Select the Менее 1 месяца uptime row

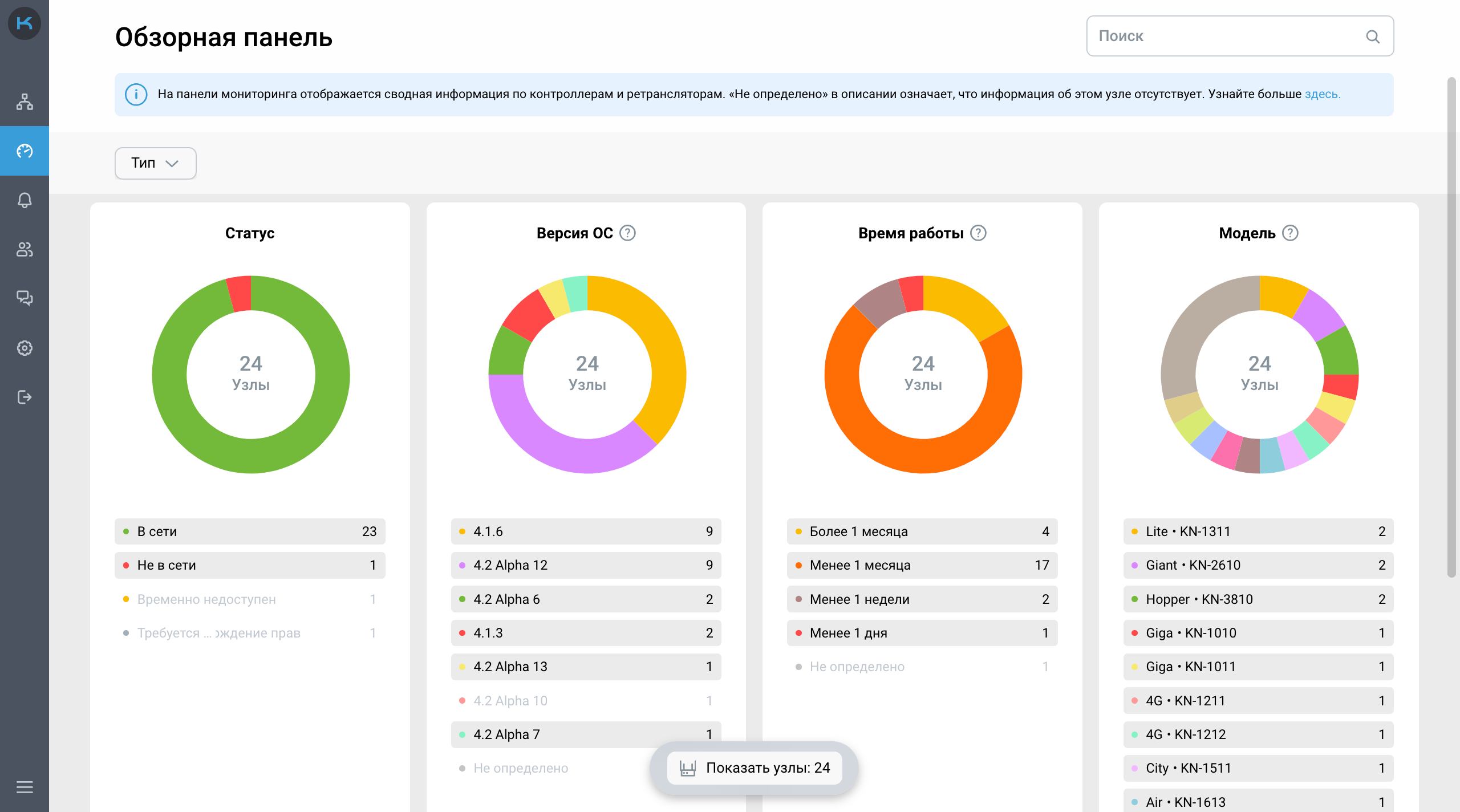pyautogui.click(x=922, y=565)
